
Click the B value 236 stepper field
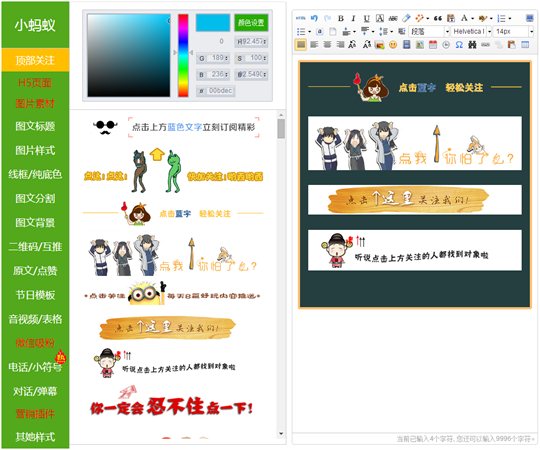click(x=213, y=74)
